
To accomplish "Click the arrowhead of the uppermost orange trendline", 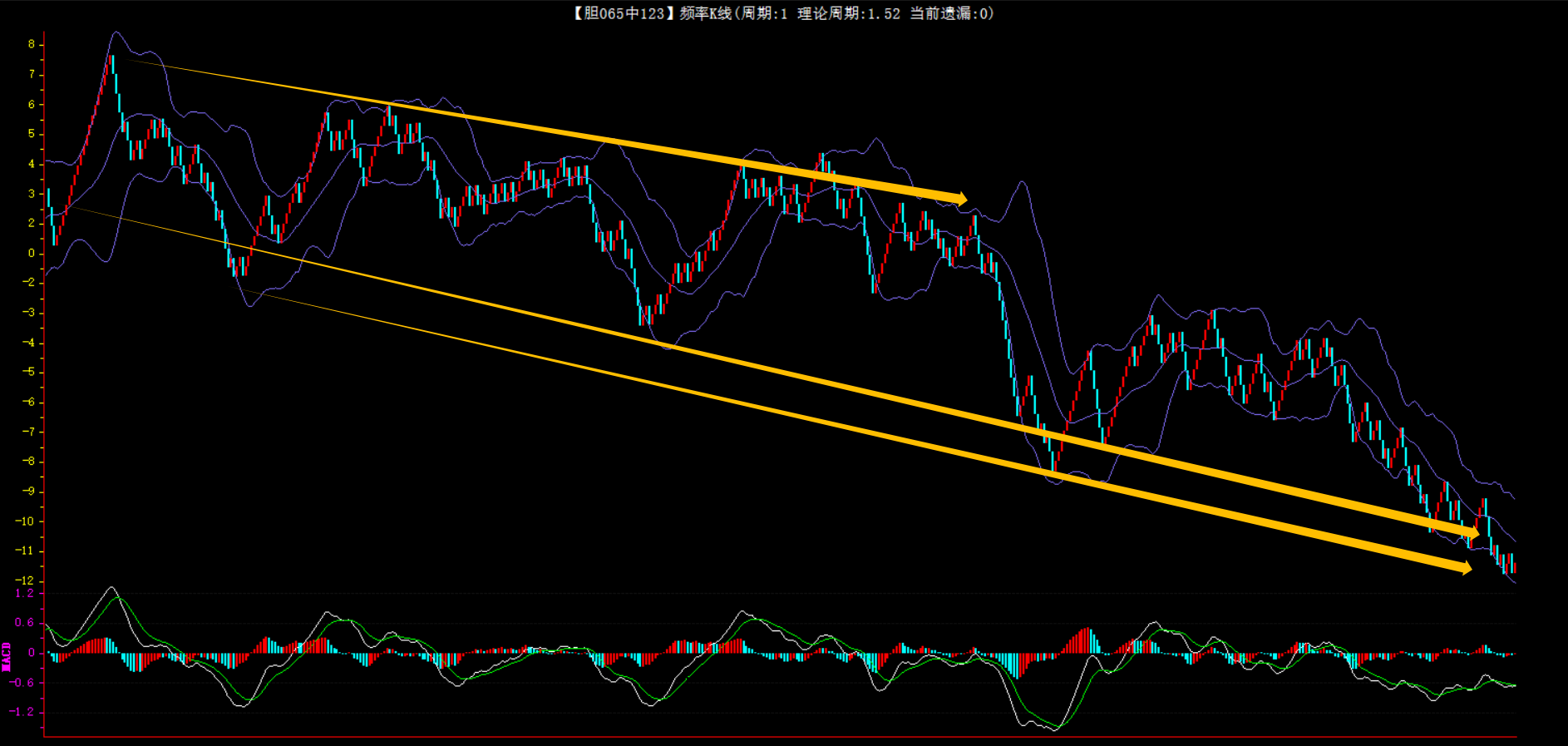I will [x=962, y=199].
